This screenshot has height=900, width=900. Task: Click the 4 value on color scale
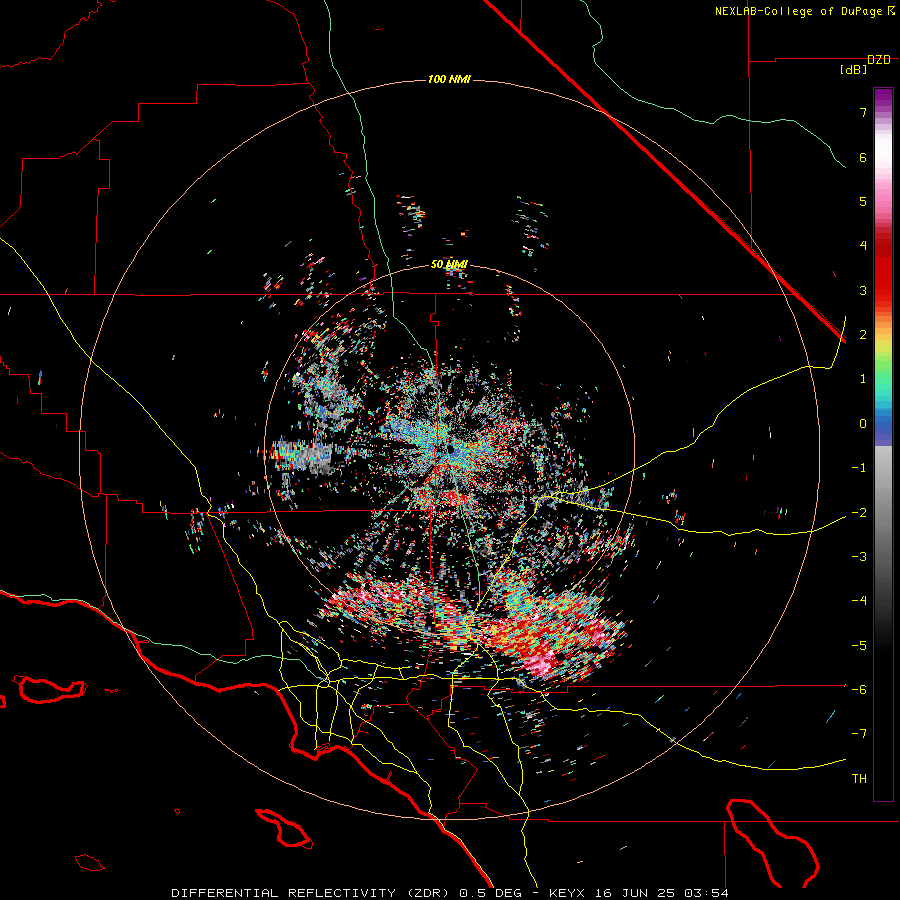tap(863, 246)
